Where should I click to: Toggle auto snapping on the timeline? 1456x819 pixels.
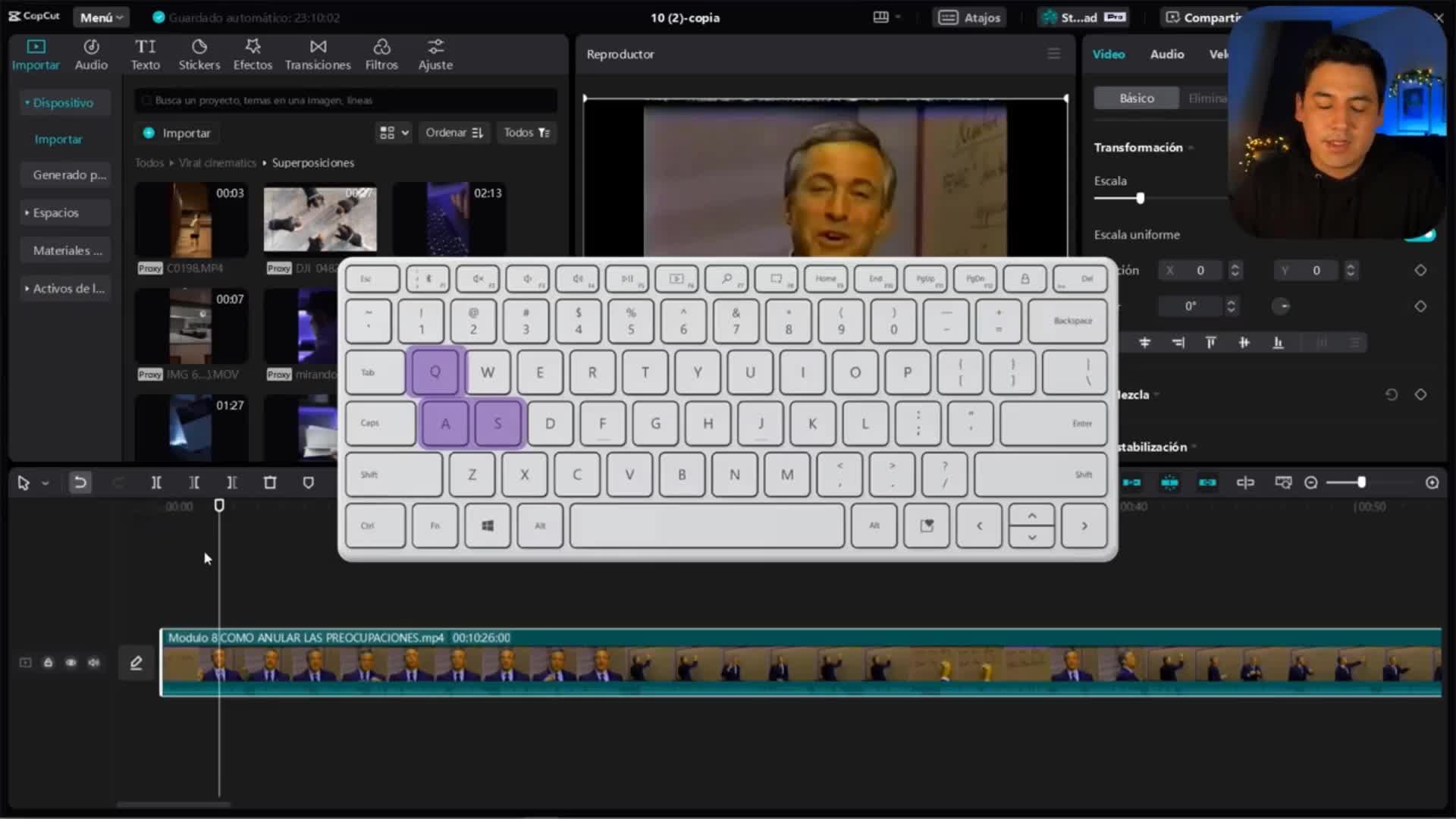(x=1170, y=483)
